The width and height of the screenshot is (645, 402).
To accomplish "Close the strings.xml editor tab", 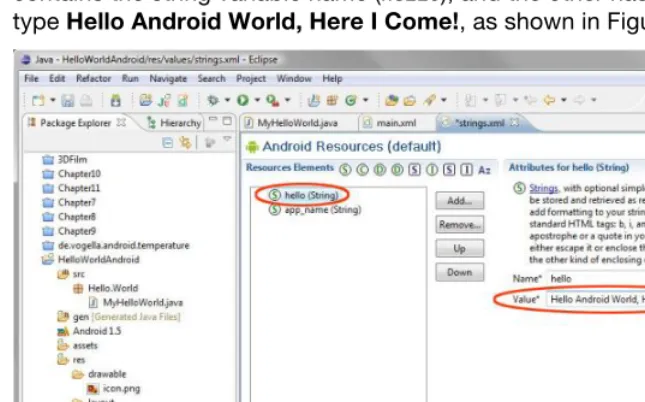I will 515,122.
